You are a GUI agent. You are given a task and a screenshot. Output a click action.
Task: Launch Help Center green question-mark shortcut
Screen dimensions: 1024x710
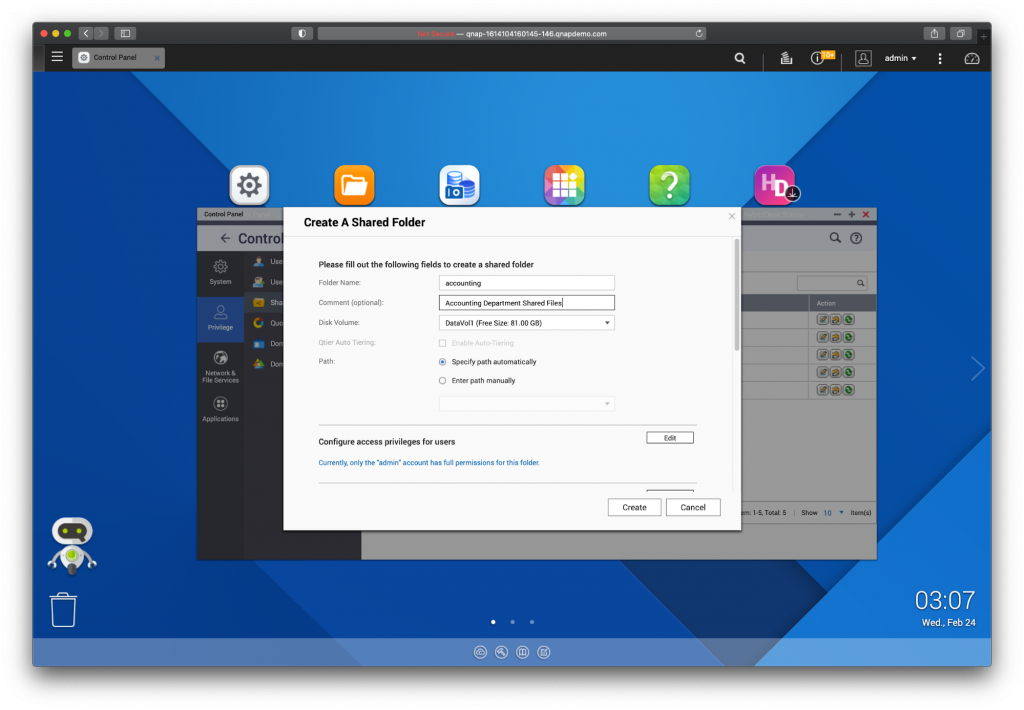(x=669, y=185)
